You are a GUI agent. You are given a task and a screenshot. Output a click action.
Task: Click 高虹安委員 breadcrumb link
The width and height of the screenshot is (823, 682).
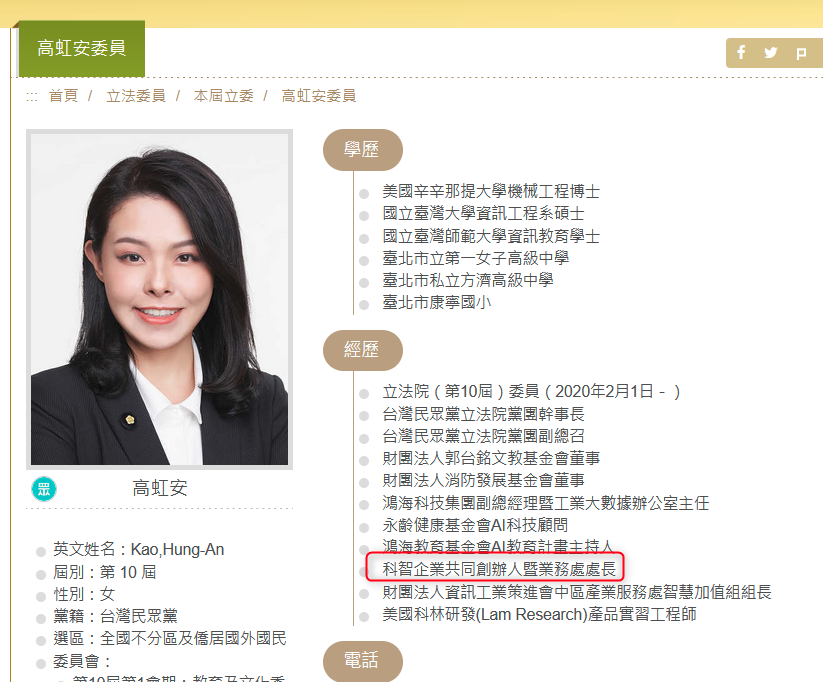point(319,96)
